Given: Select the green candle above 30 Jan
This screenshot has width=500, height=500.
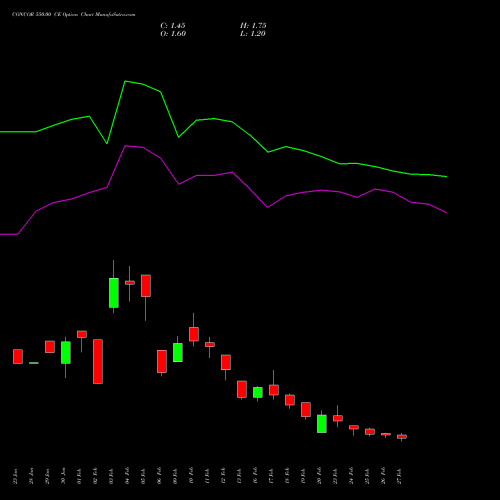Looking at the screenshot, I should click(x=66, y=352).
